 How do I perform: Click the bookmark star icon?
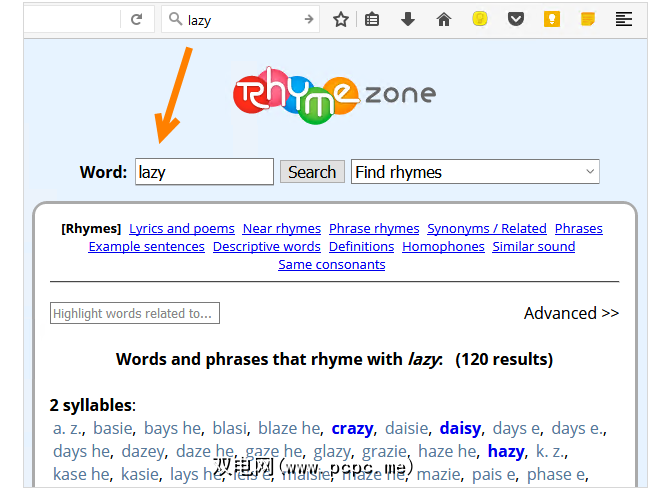click(340, 19)
